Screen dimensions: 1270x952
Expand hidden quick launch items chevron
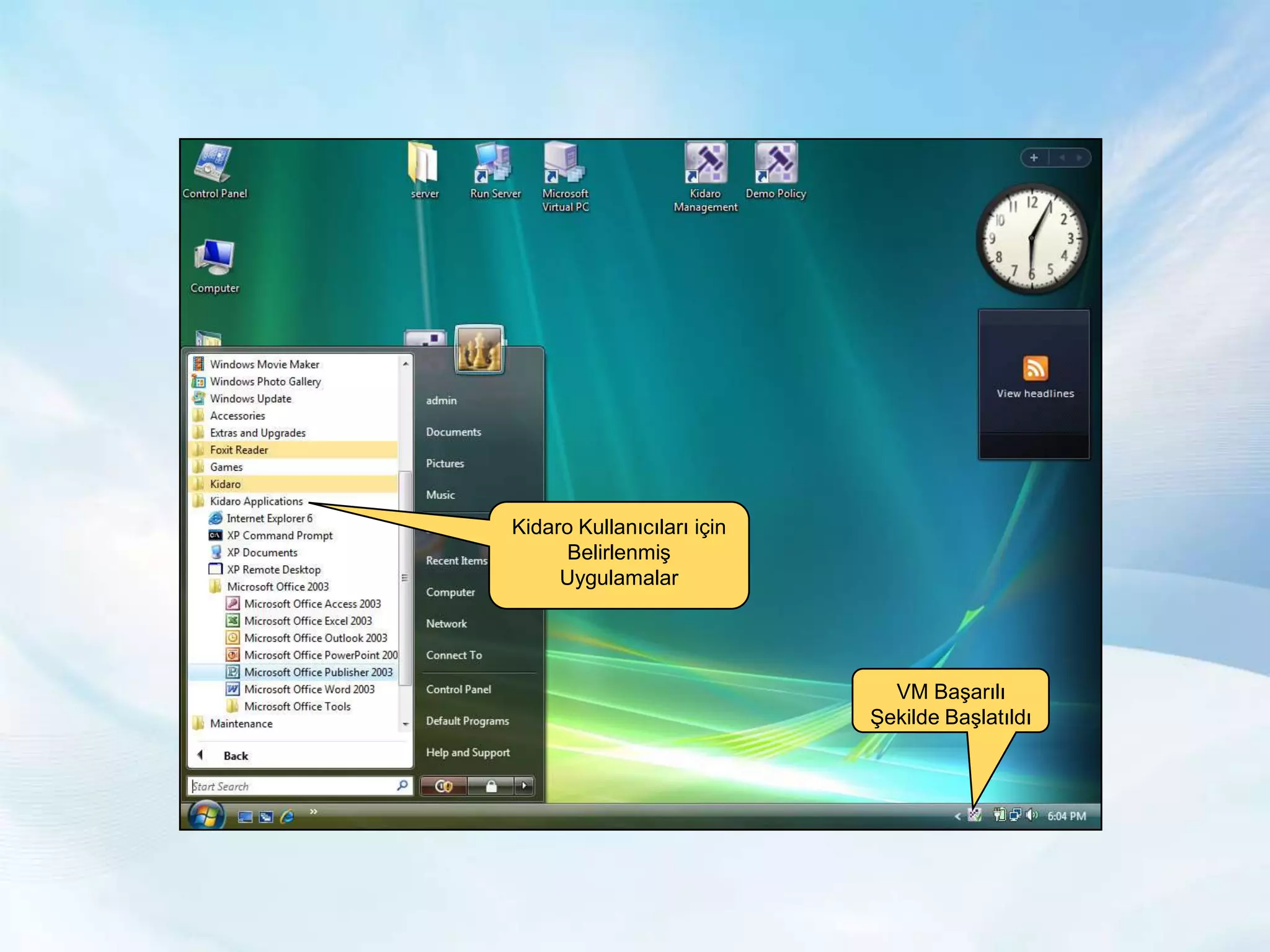coord(314,811)
